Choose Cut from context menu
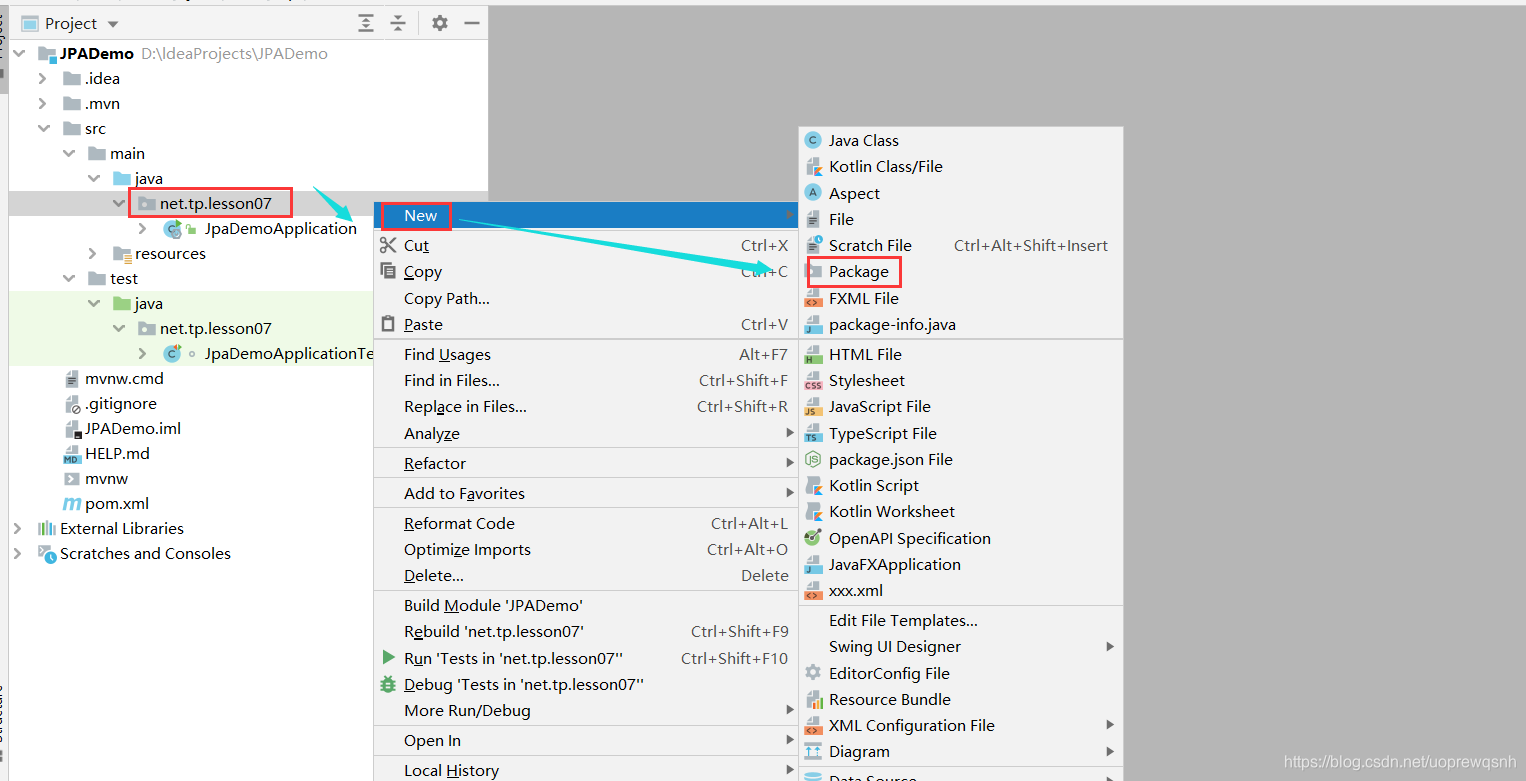The width and height of the screenshot is (1526, 781). click(586, 245)
